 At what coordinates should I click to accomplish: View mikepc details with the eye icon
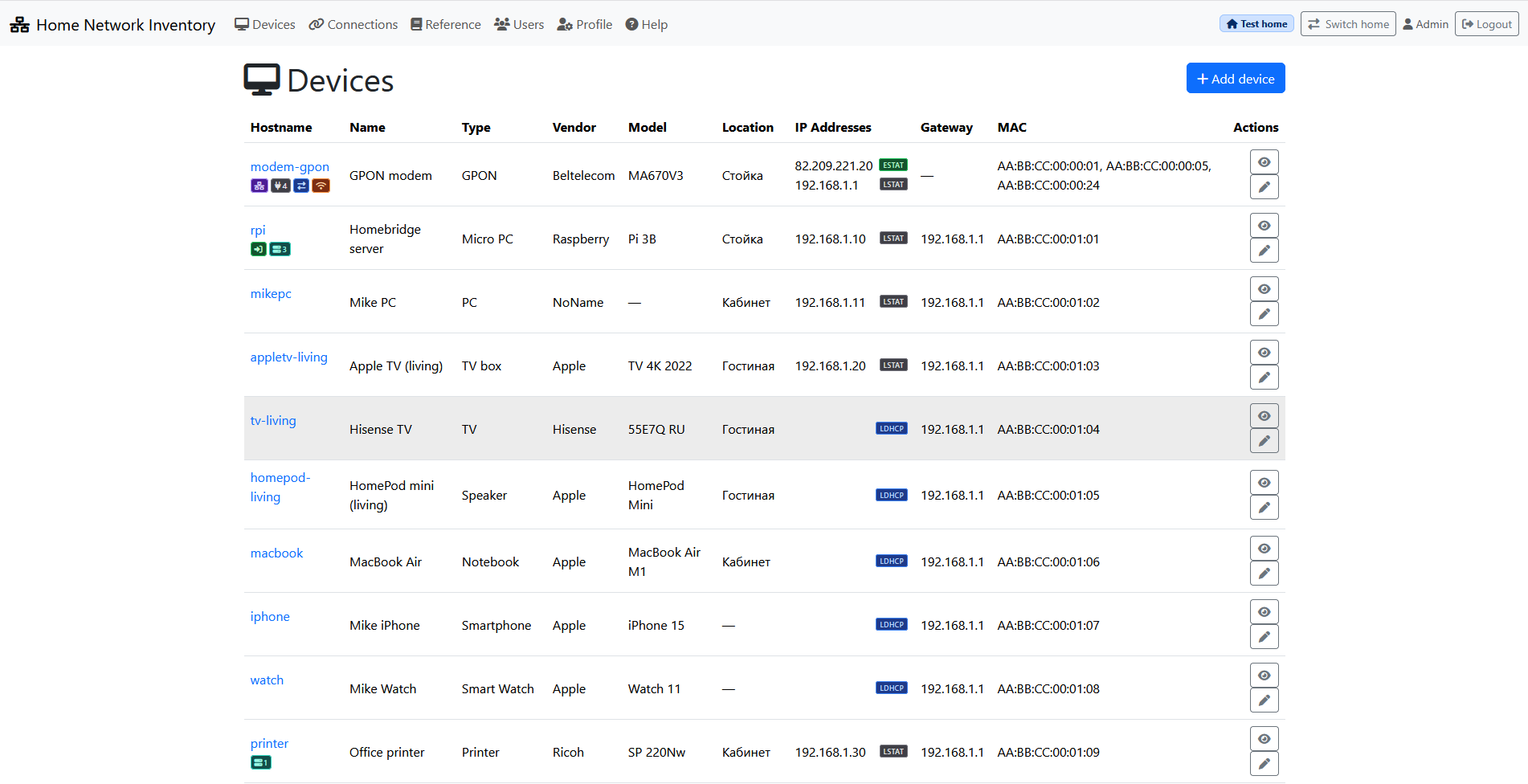[1264, 289]
